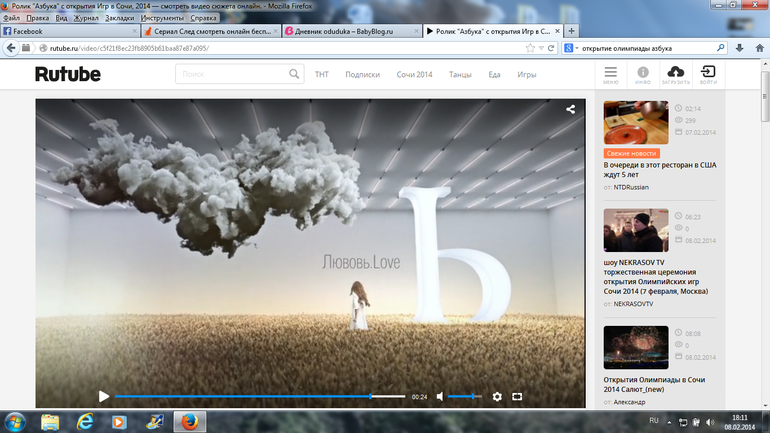Image resolution: width=770 pixels, height=433 pixels.
Task: Click the magnifier icon in Rutube search
Action: pyautogui.click(x=294, y=74)
